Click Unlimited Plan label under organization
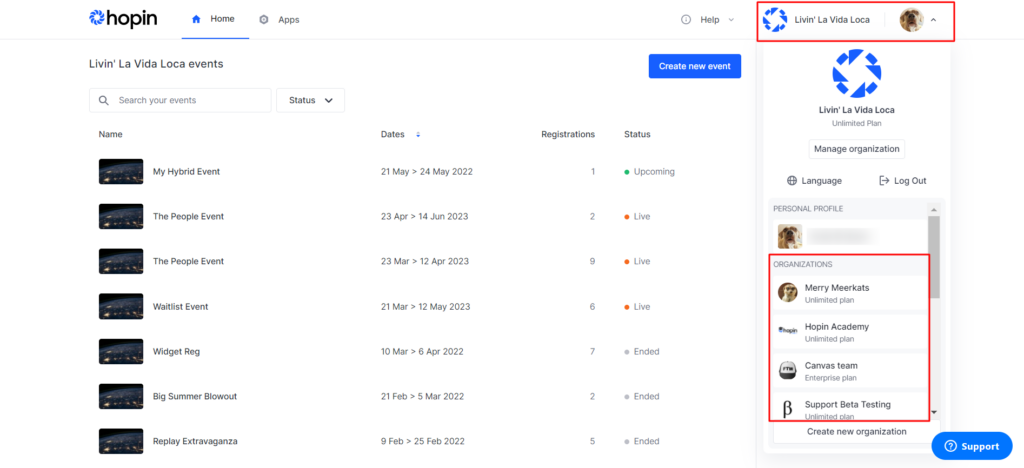 857,123
